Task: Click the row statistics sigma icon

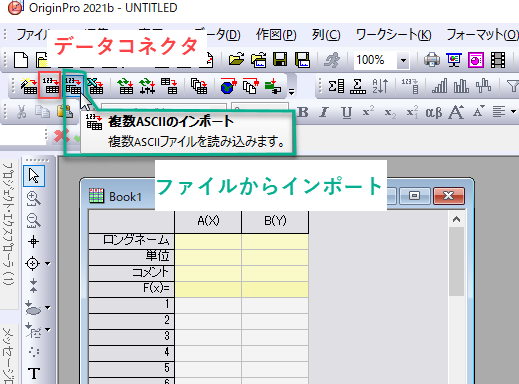Action: (x=358, y=86)
